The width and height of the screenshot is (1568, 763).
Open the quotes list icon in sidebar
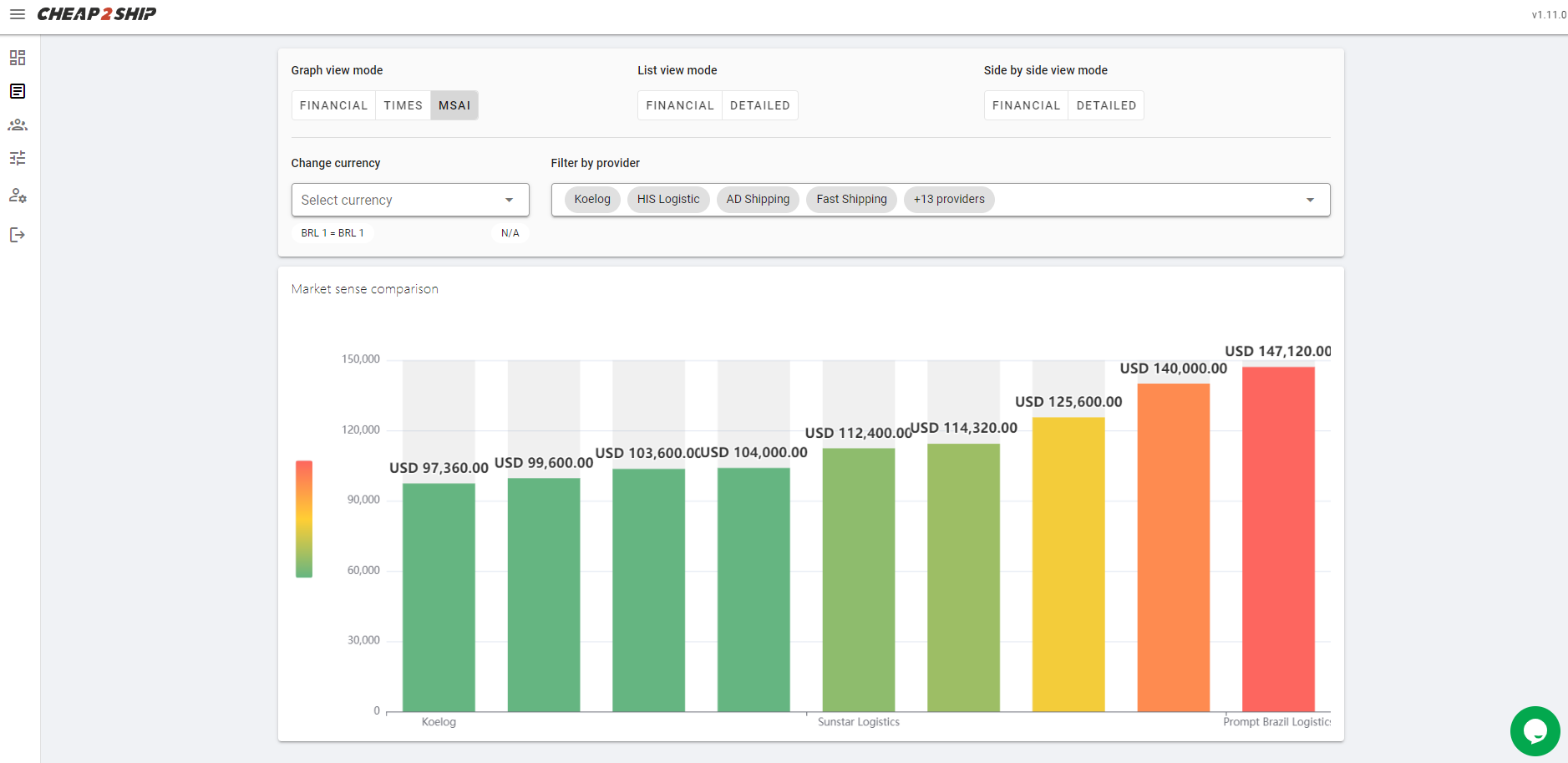click(x=18, y=91)
